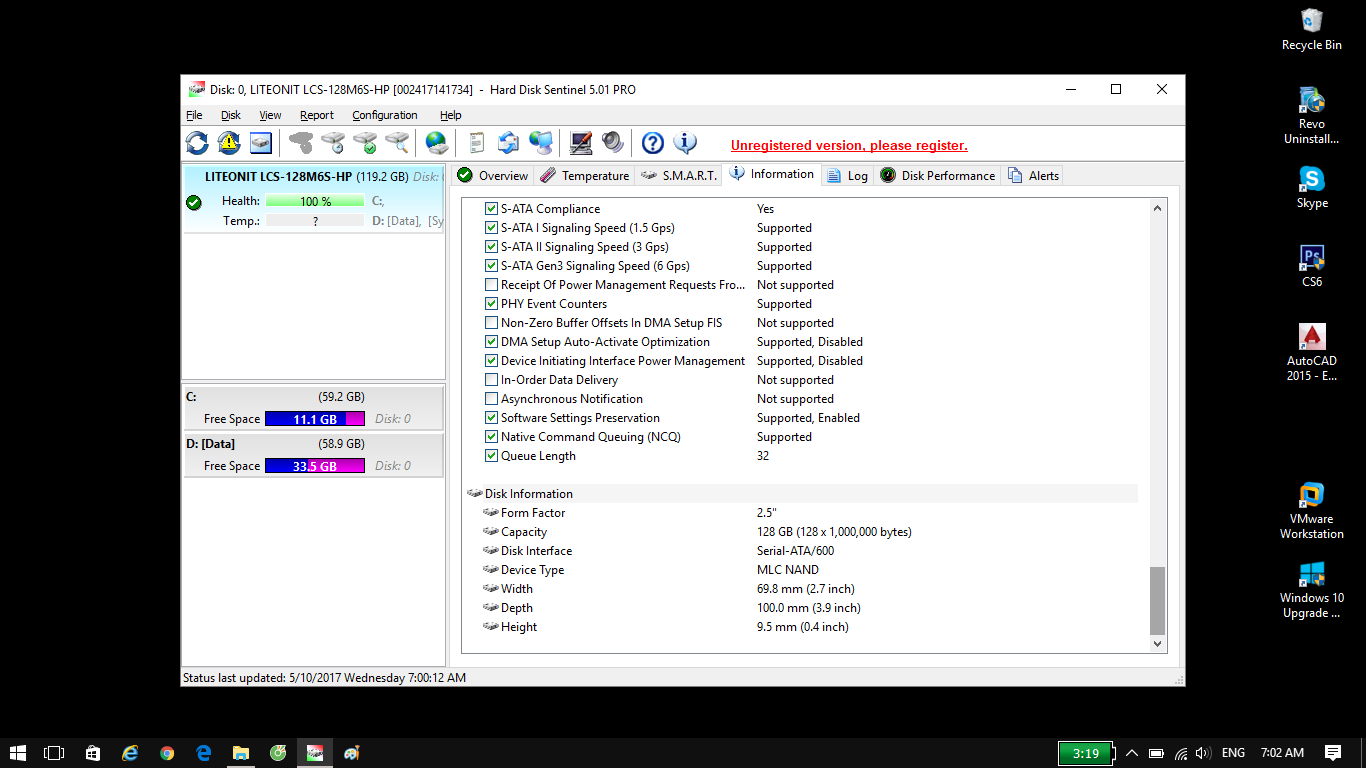Open the File menu

[x=194, y=115]
